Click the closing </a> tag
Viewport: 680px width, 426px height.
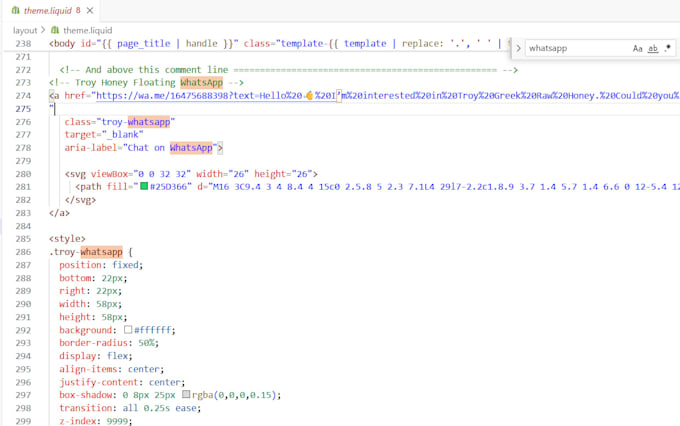(x=59, y=213)
